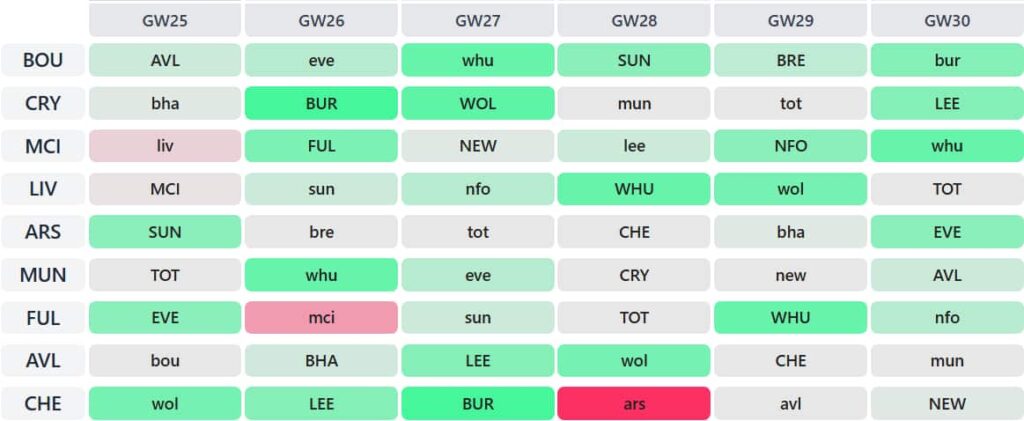The height and width of the screenshot is (421, 1024).
Task: Click Chelsea's GW27 BUR fixture cell
Action: [x=478, y=404]
